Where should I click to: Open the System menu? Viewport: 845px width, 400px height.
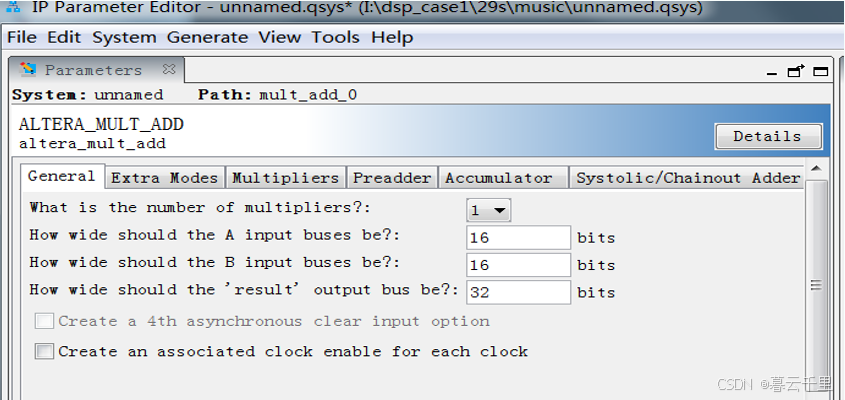tap(124, 37)
